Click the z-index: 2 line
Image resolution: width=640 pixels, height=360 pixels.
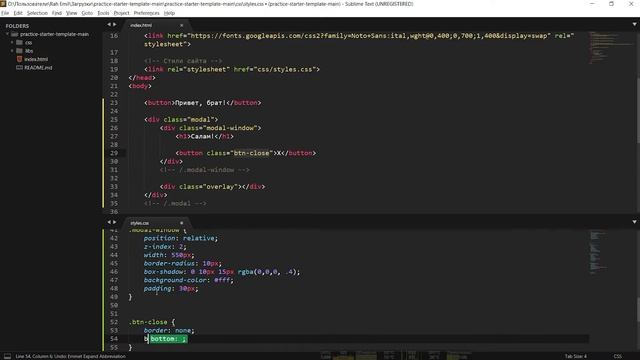pyautogui.click(x=165, y=247)
